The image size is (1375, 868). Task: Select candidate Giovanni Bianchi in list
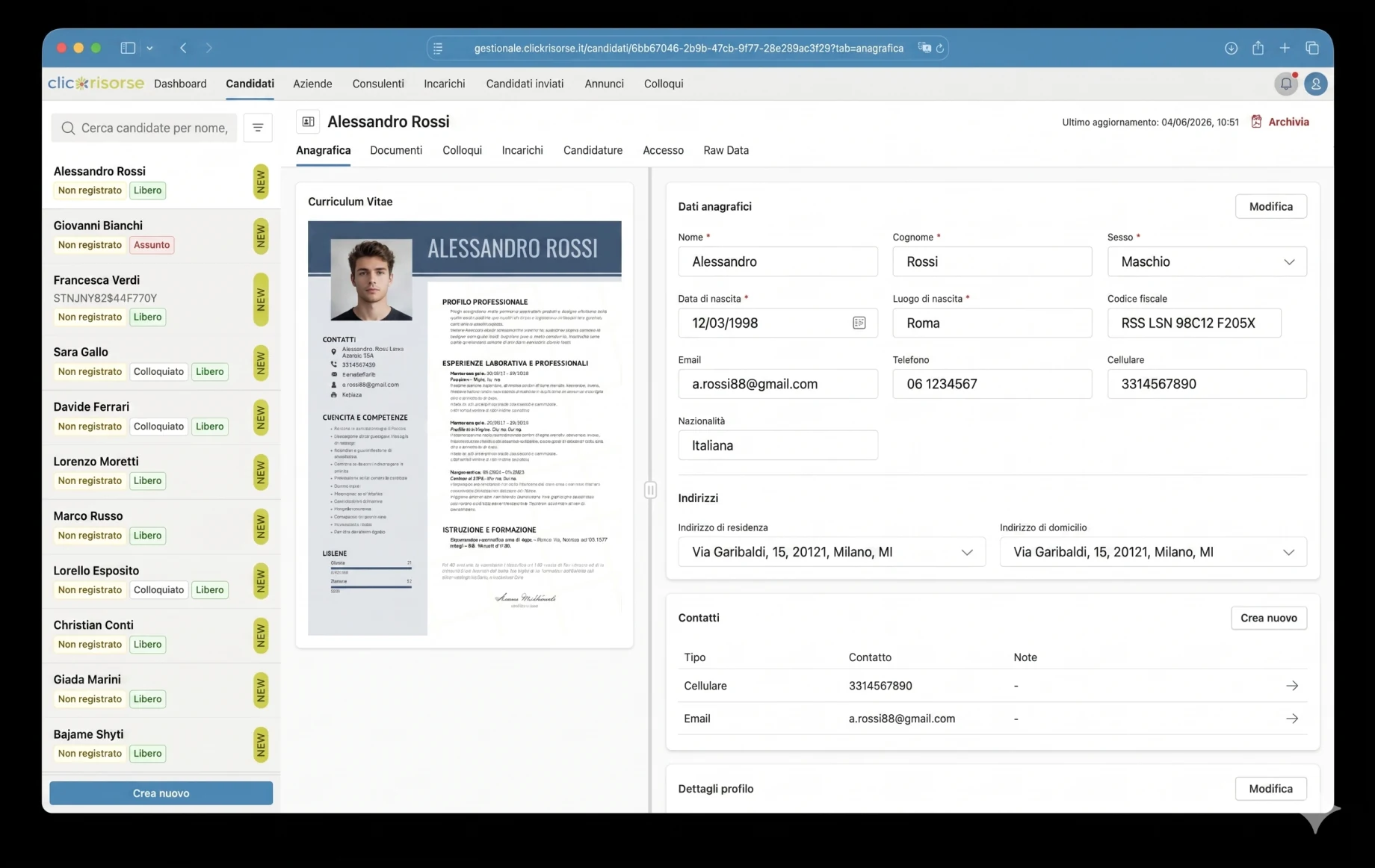click(x=161, y=236)
